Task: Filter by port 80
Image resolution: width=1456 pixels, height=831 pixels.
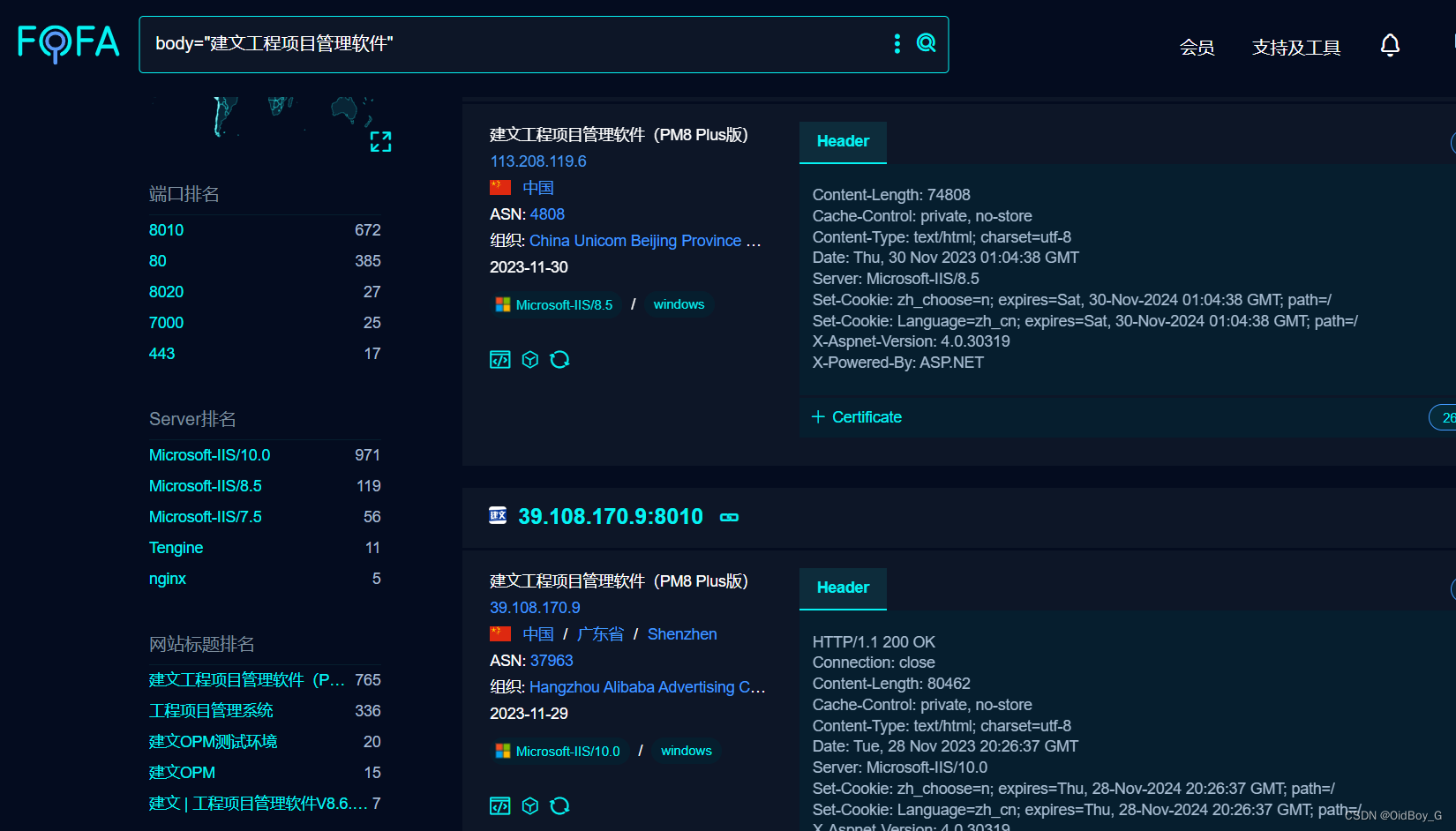Action: [x=158, y=261]
